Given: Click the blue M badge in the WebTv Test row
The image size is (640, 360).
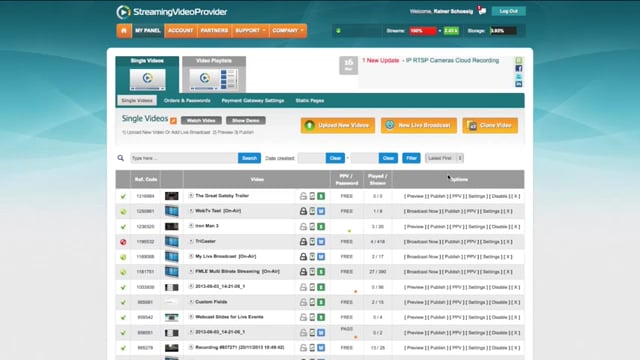Looking at the screenshot, I should [x=321, y=211].
